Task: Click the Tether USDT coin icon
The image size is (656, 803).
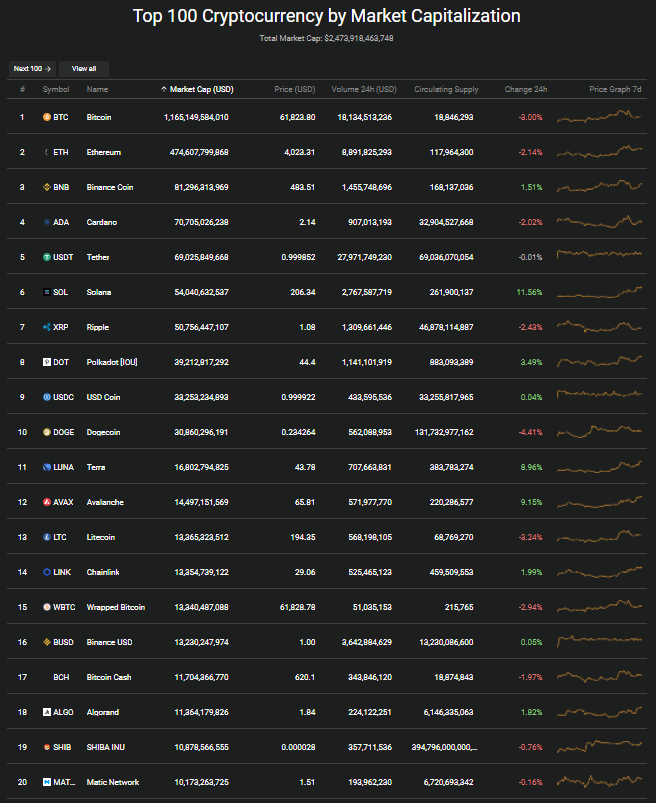Action: pyautogui.click(x=47, y=257)
